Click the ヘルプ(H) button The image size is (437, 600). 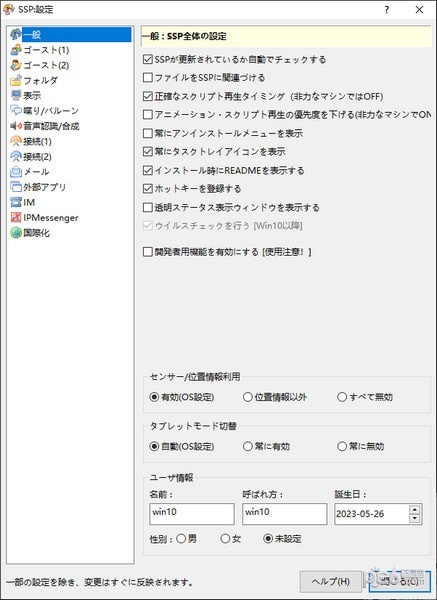click(x=330, y=582)
